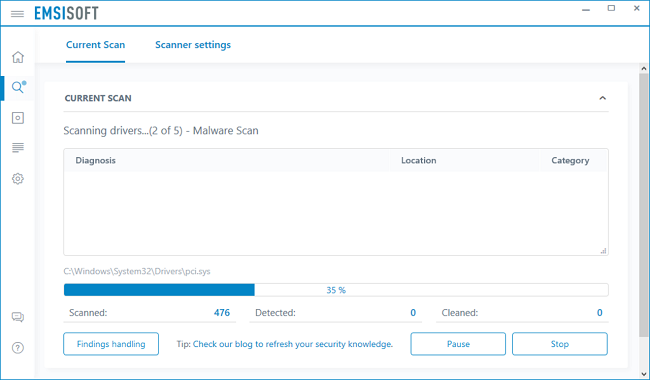This screenshot has width=650, height=380.
Task: Open the feedback chat icon
Action: pyautogui.click(x=18, y=317)
